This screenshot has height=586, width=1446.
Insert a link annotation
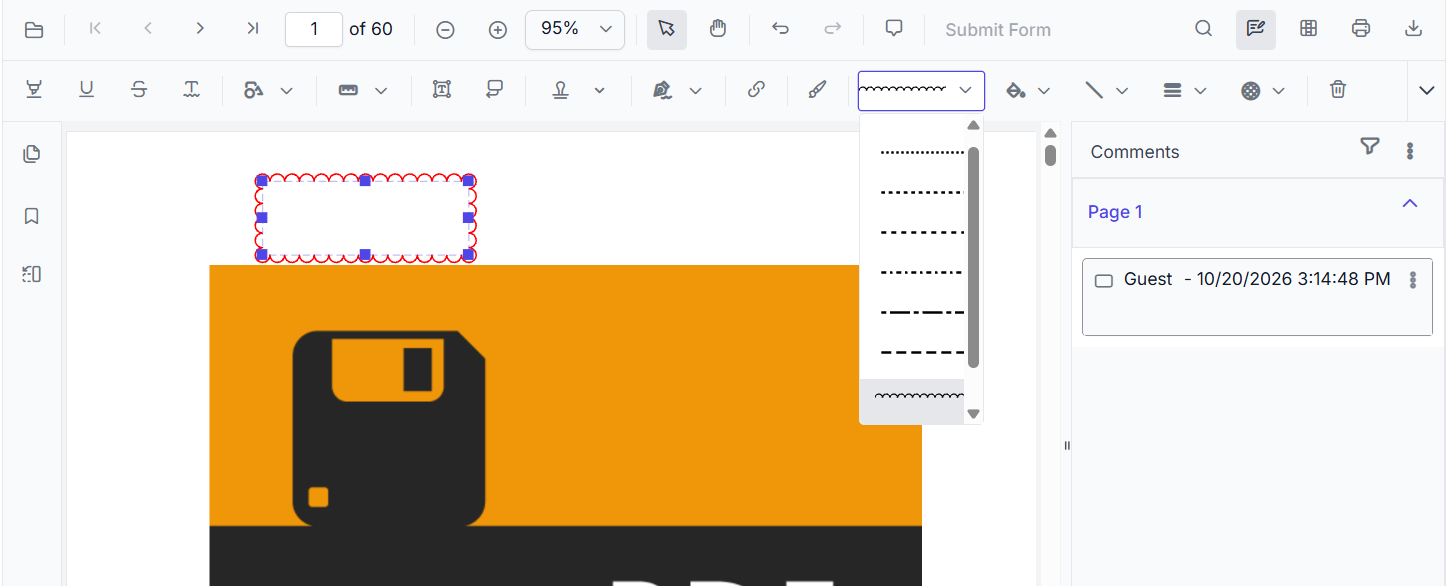[757, 90]
